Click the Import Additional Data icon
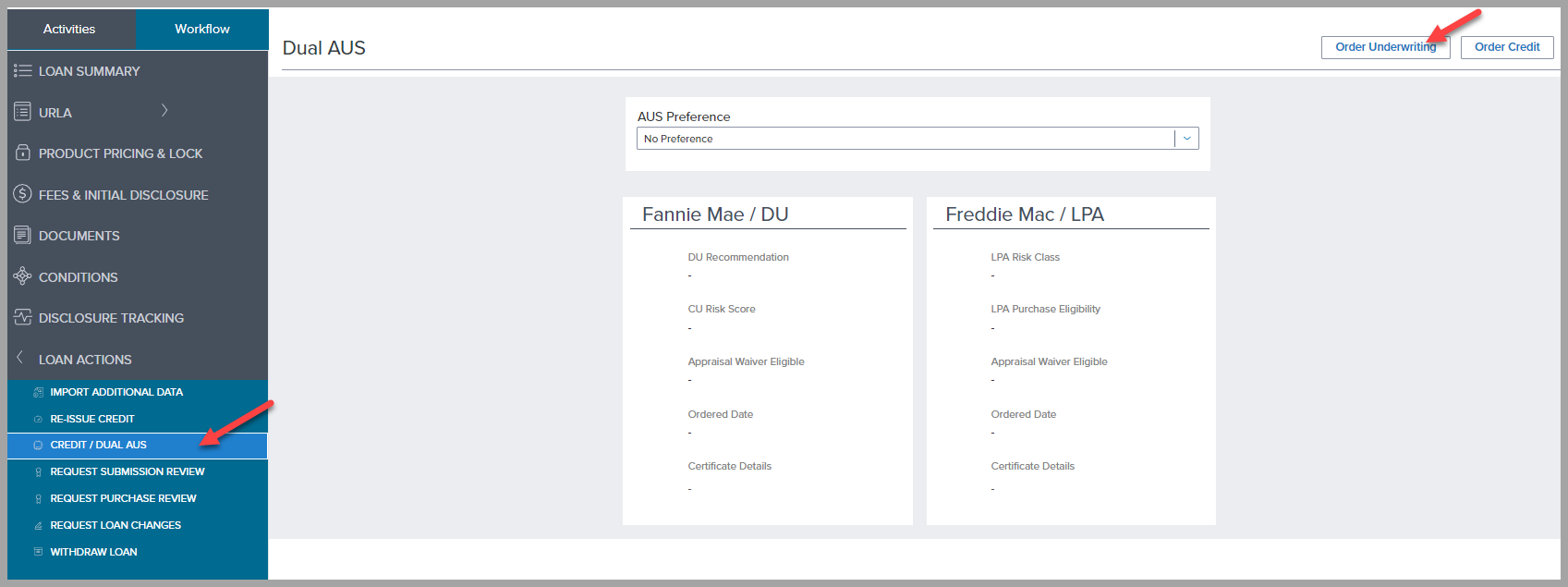 pos(38,392)
